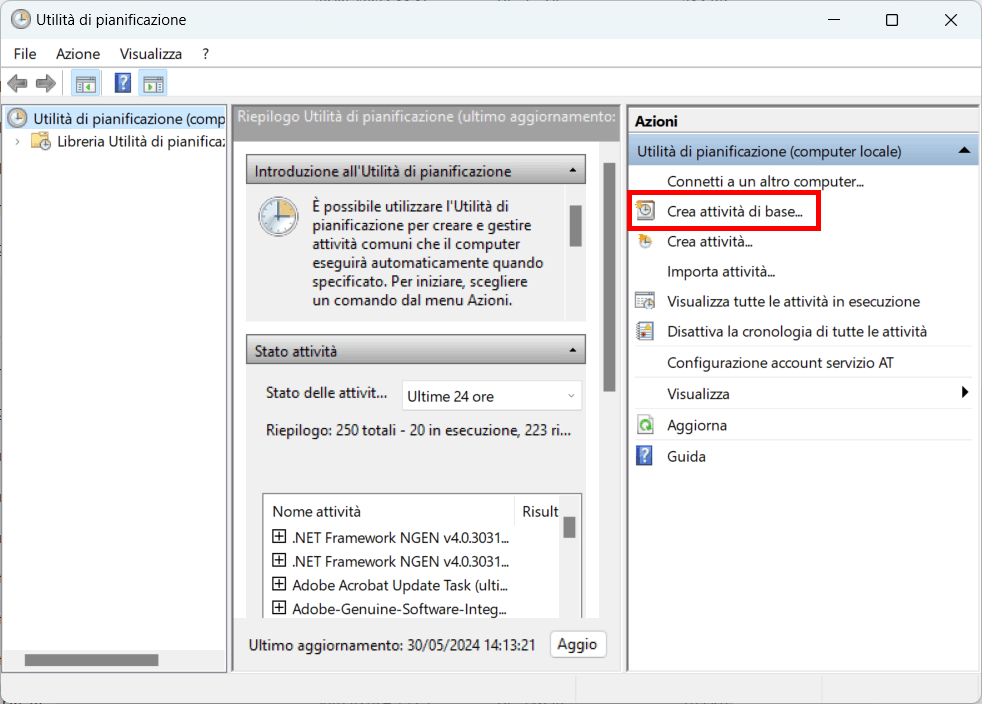Image resolution: width=982 pixels, height=704 pixels.
Task: Toggle the Action pane toolbar icon
Action: click(x=153, y=83)
